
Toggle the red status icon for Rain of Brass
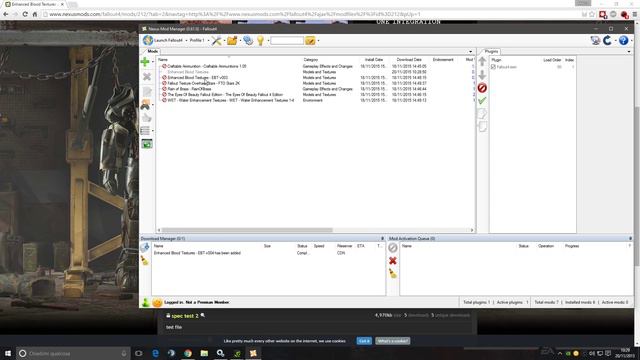coord(164,89)
